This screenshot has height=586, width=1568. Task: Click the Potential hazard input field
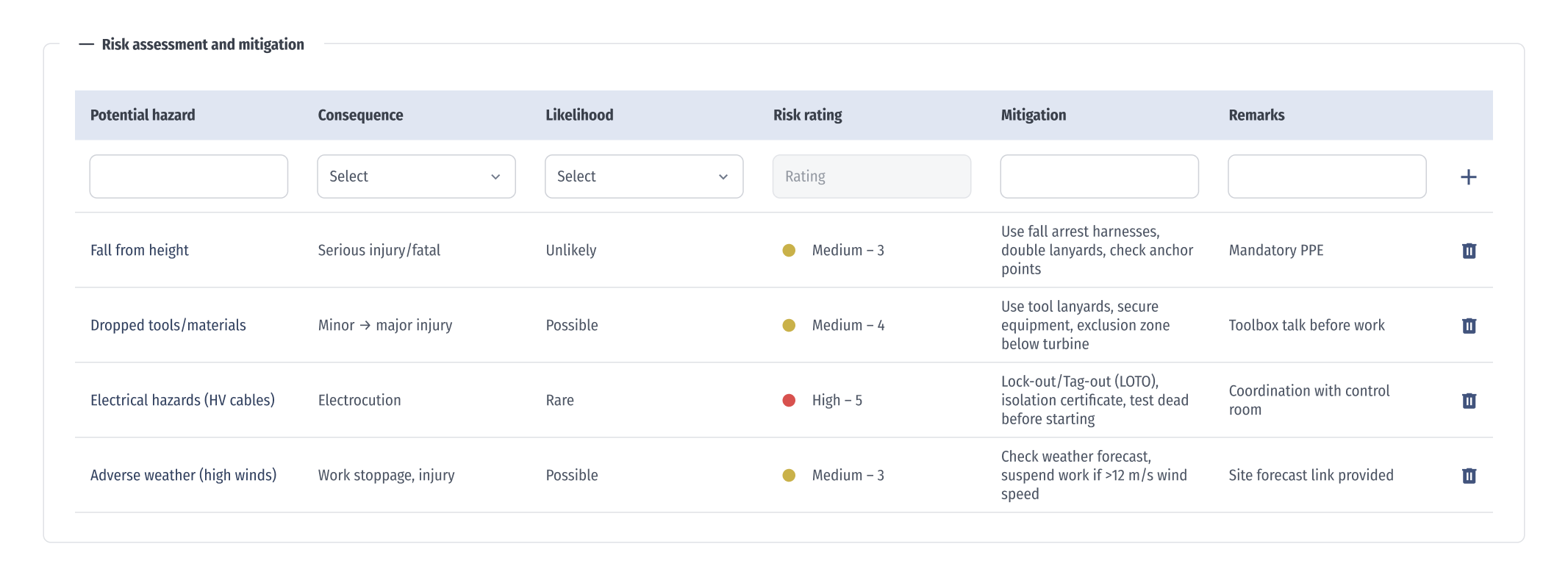pyautogui.click(x=188, y=176)
